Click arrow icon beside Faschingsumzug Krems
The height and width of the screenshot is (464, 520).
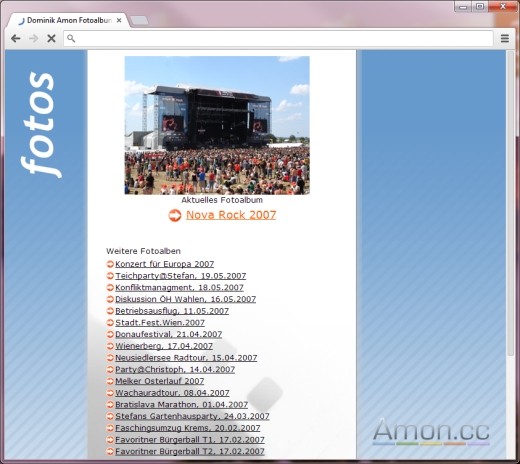[x=110, y=428]
